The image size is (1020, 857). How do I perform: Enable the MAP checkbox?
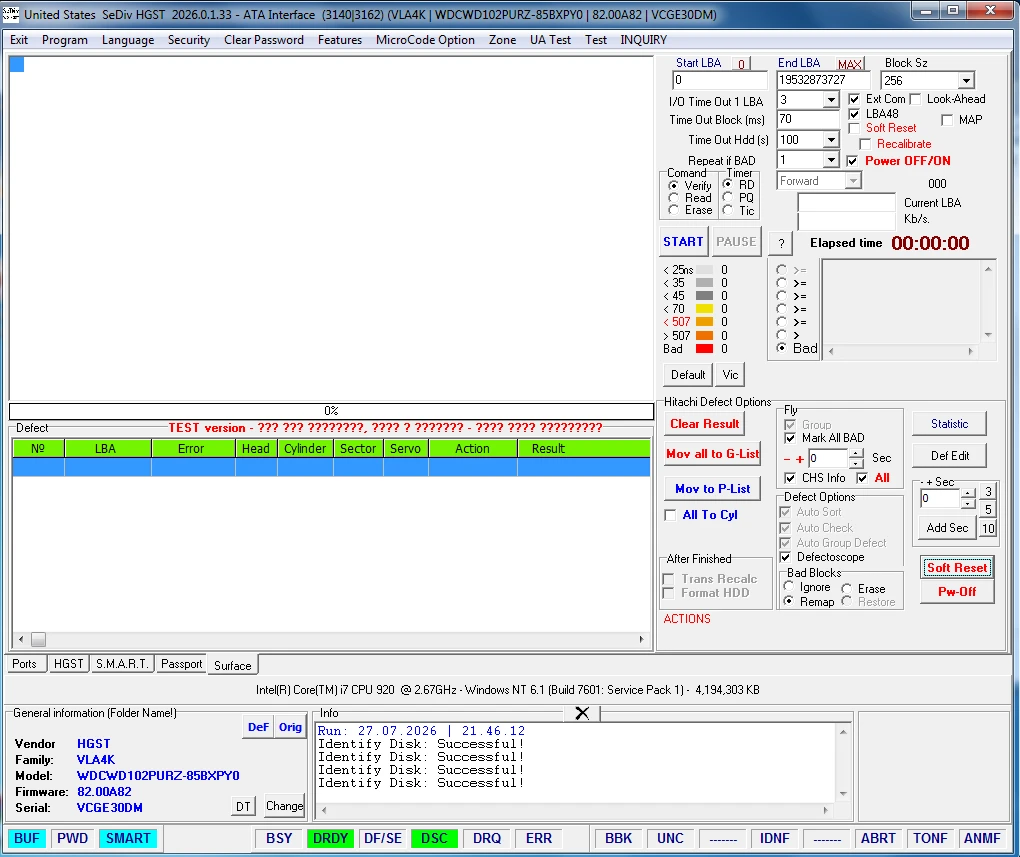pos(947,120)
